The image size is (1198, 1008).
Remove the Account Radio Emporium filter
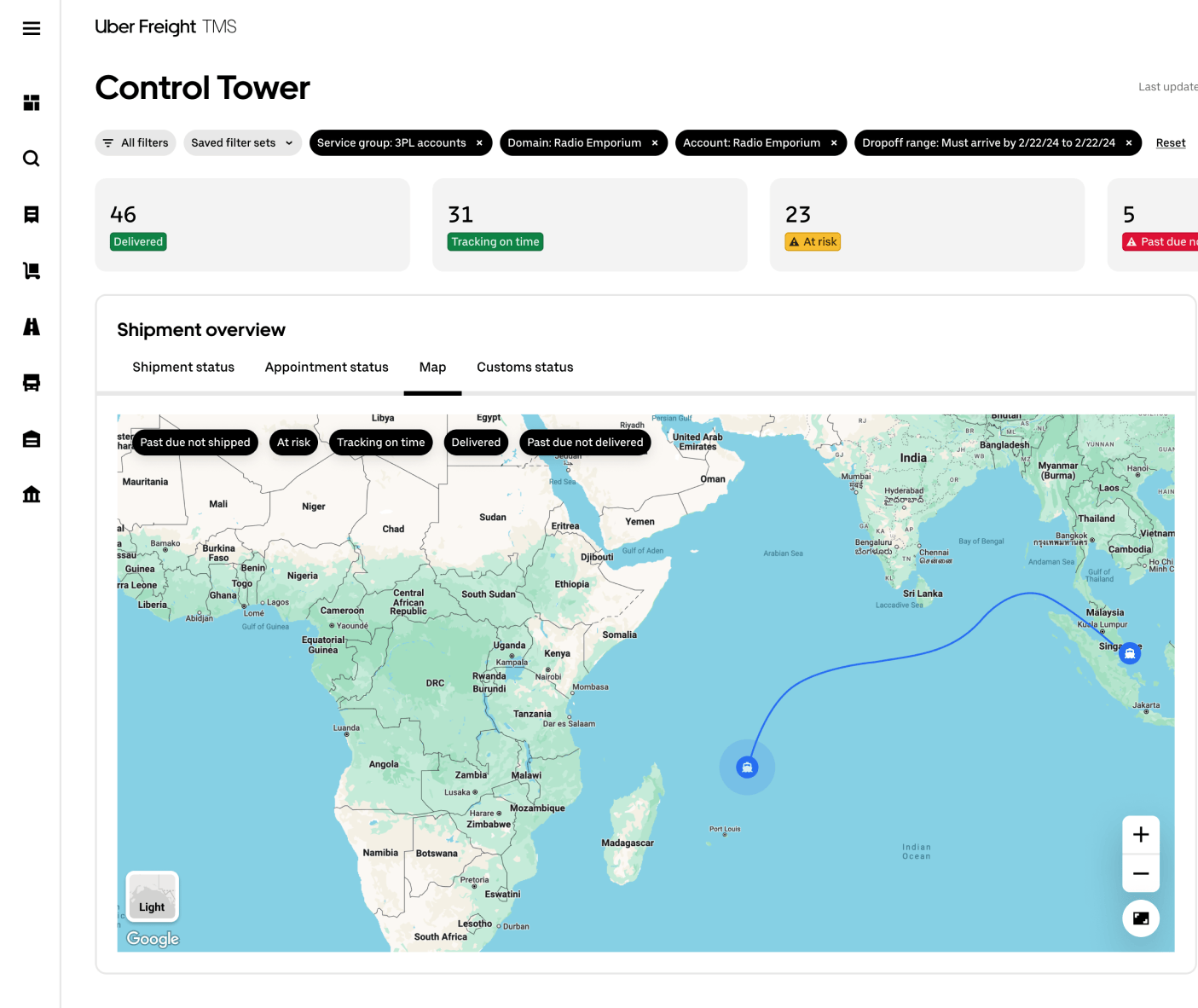point(834,143)
